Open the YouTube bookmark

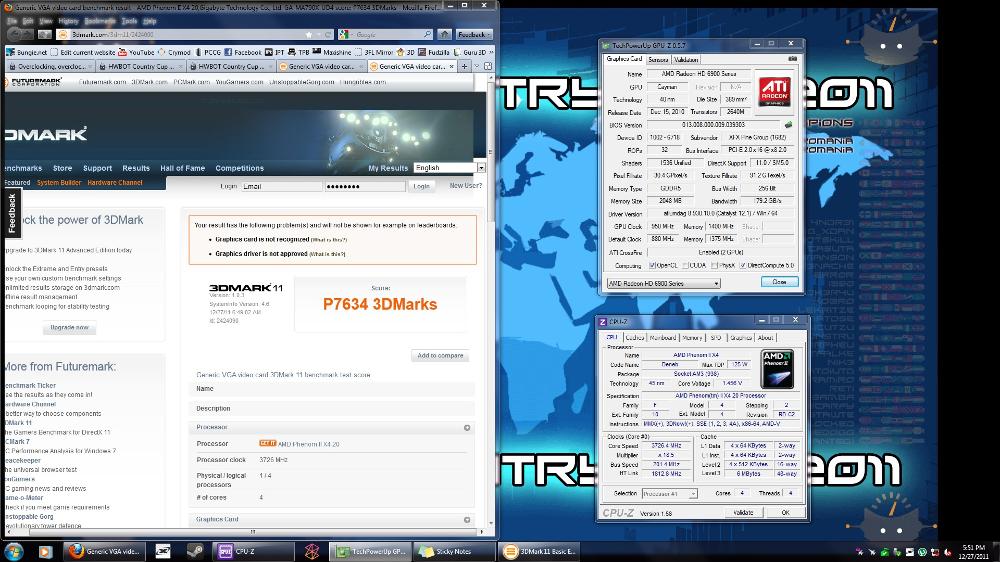click(136, 52)
